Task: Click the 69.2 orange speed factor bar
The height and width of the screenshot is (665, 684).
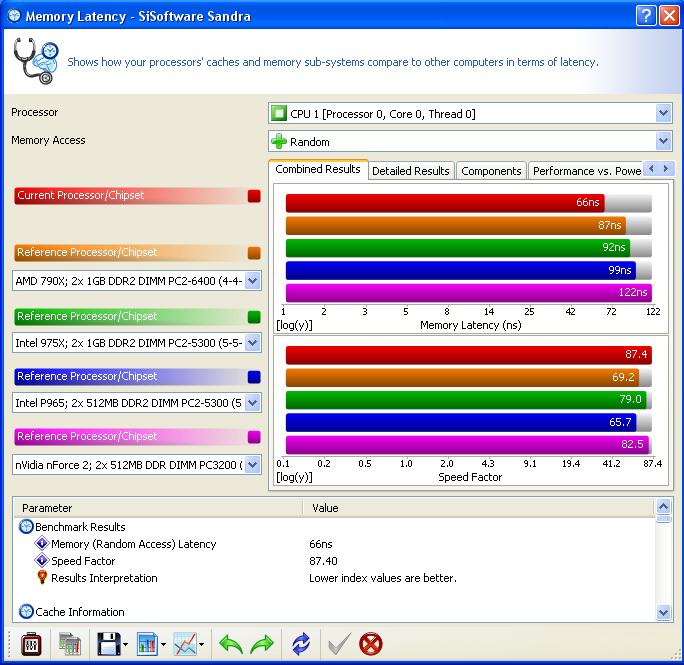Action: tap(462, 377)
